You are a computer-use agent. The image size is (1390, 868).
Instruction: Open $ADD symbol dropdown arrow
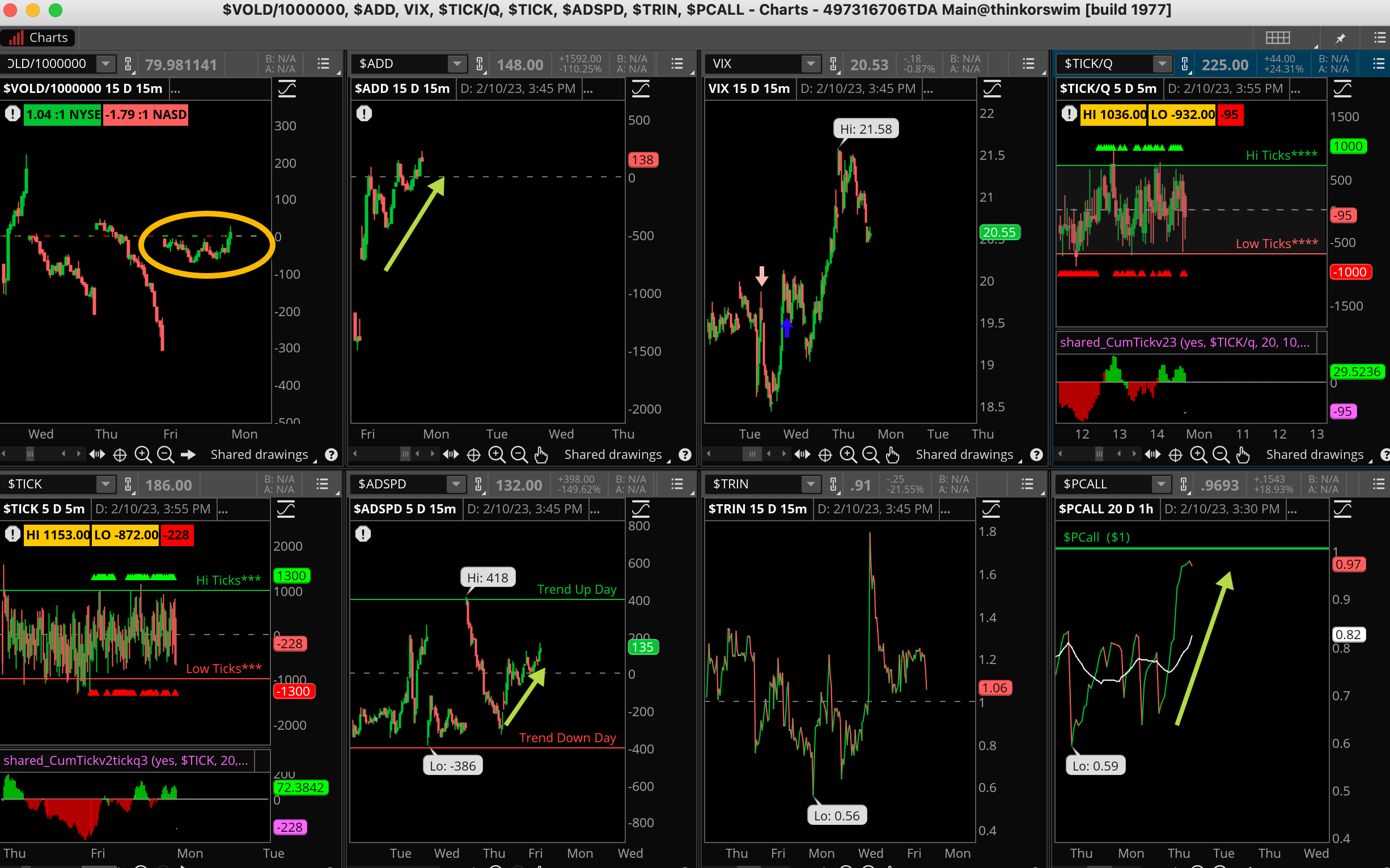tap(457, 63)
